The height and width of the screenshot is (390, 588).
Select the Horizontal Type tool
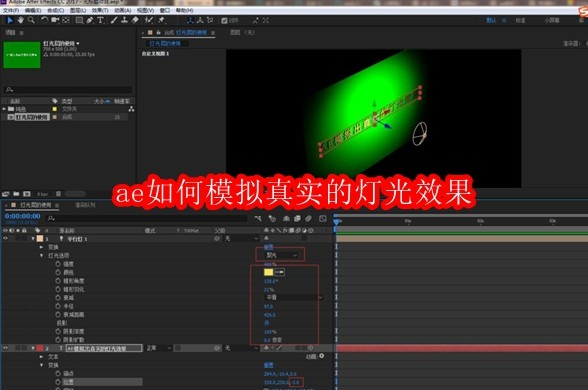click(x=100, y=20)
